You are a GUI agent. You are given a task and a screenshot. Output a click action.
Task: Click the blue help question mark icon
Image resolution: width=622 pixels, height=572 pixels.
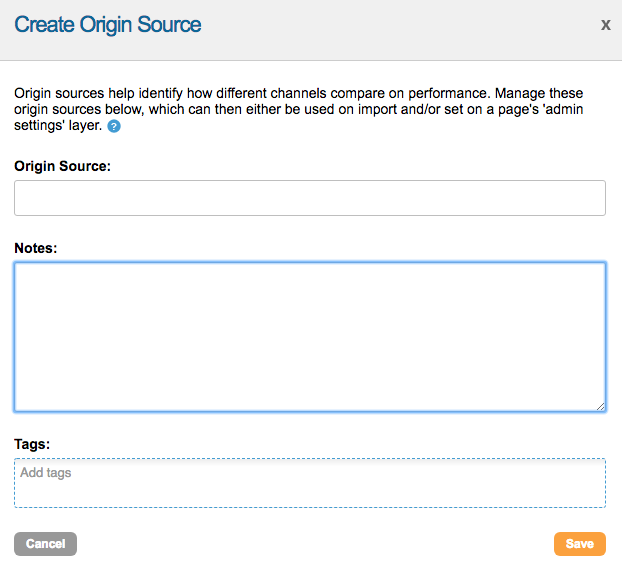click(114, 127)
